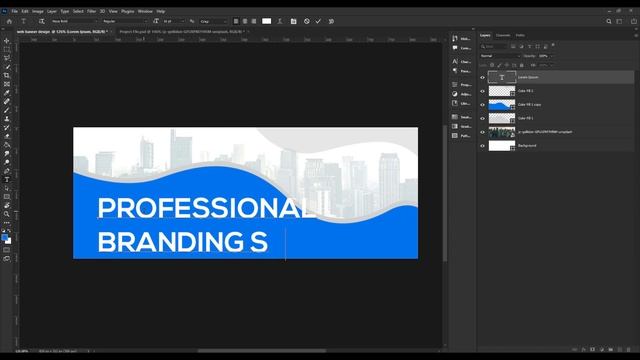Click the blue foreground color swatch
640x360 pixels.
point(4,238)
